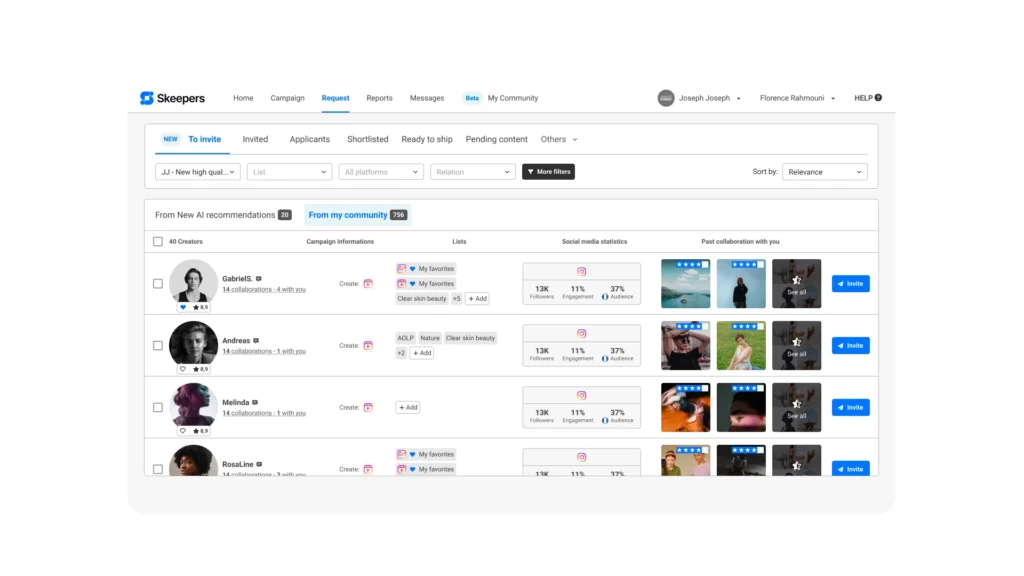Toggle favorite heart under GabrielS. photo

point(183,307)
